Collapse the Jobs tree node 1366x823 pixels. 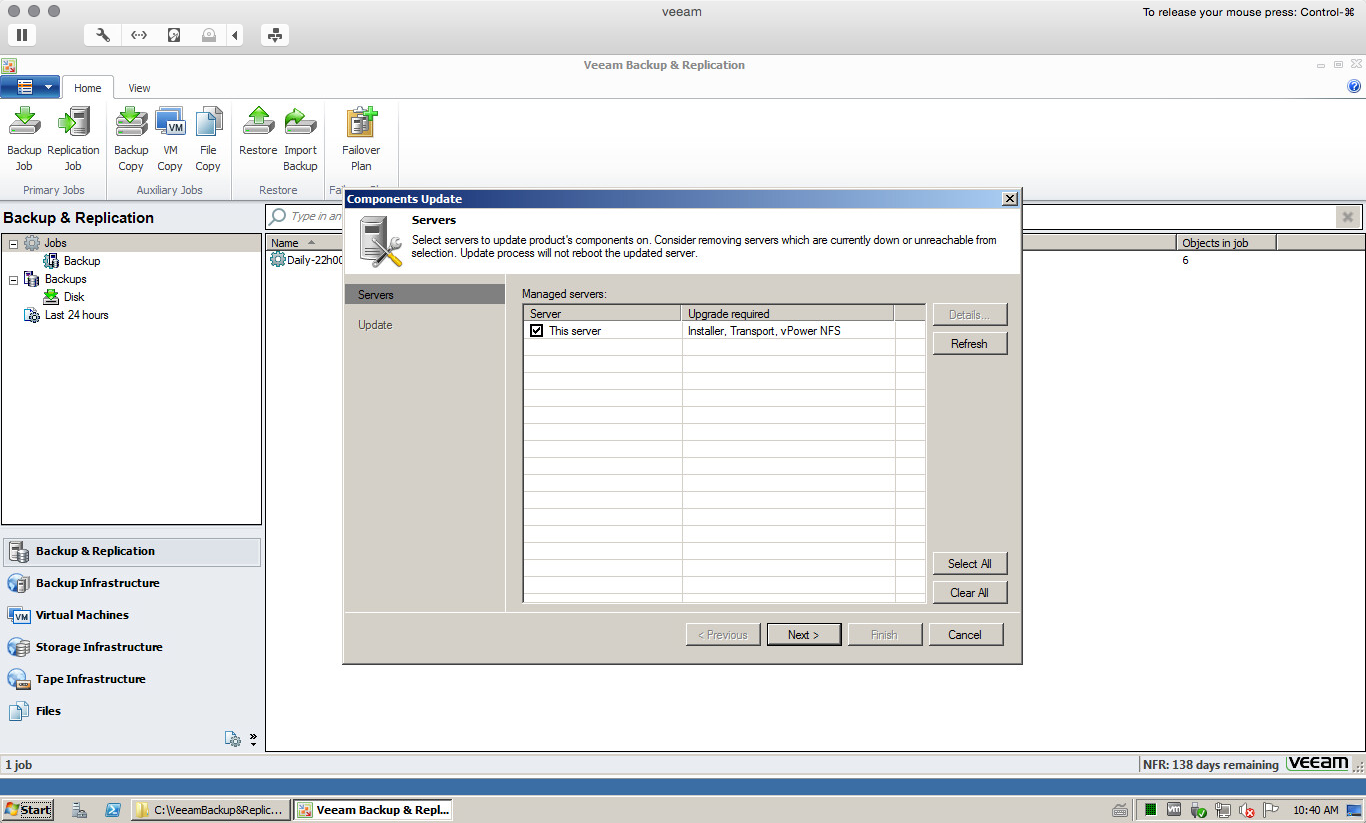(14, 243)
